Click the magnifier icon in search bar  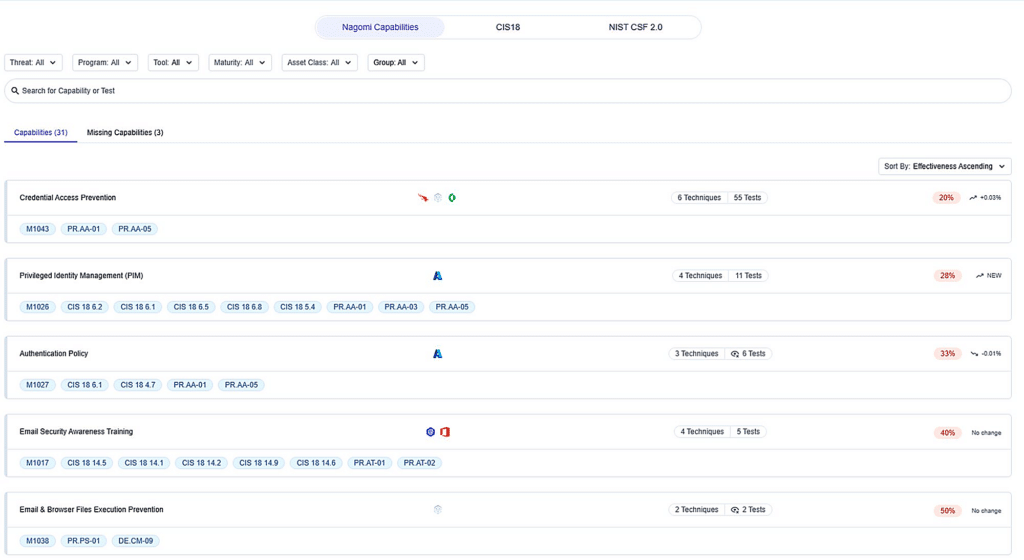click(x=15, y=91)
